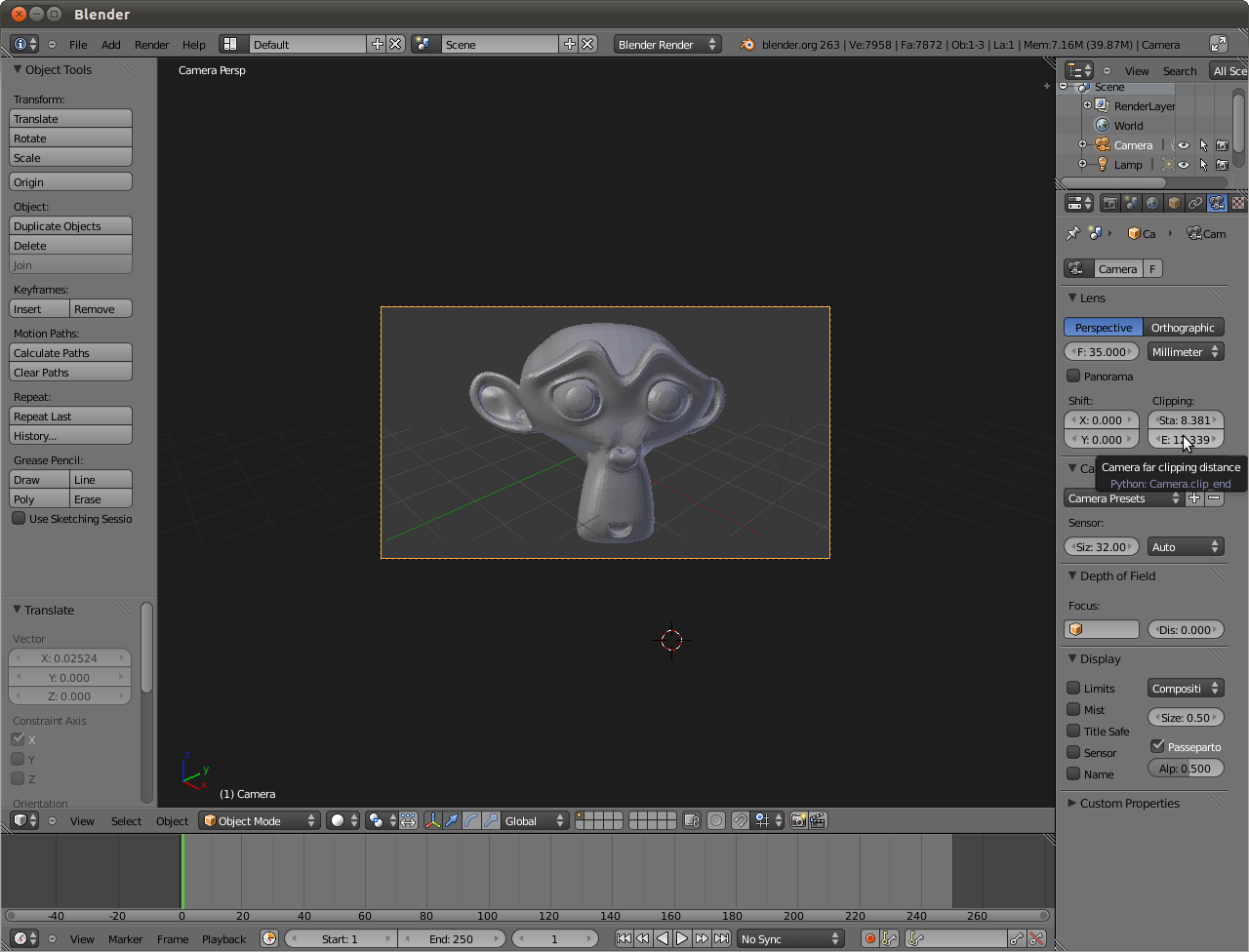
Task: Play the animation forward
Action: [682, 938]
